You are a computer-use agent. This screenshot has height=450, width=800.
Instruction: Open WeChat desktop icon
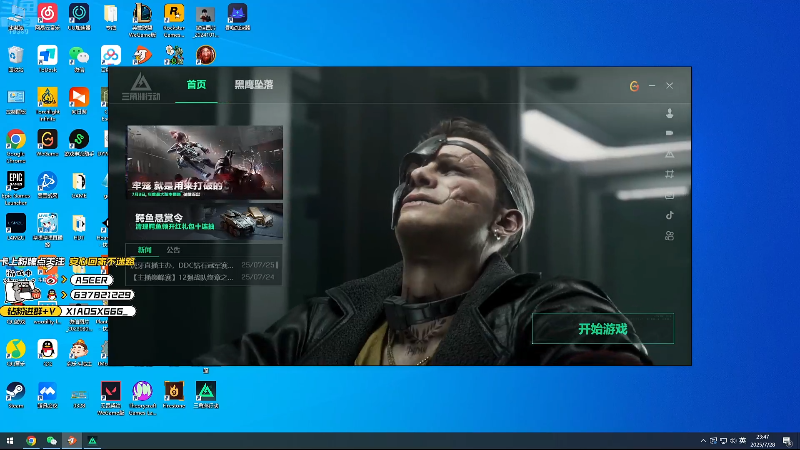[x=79, y=59]
